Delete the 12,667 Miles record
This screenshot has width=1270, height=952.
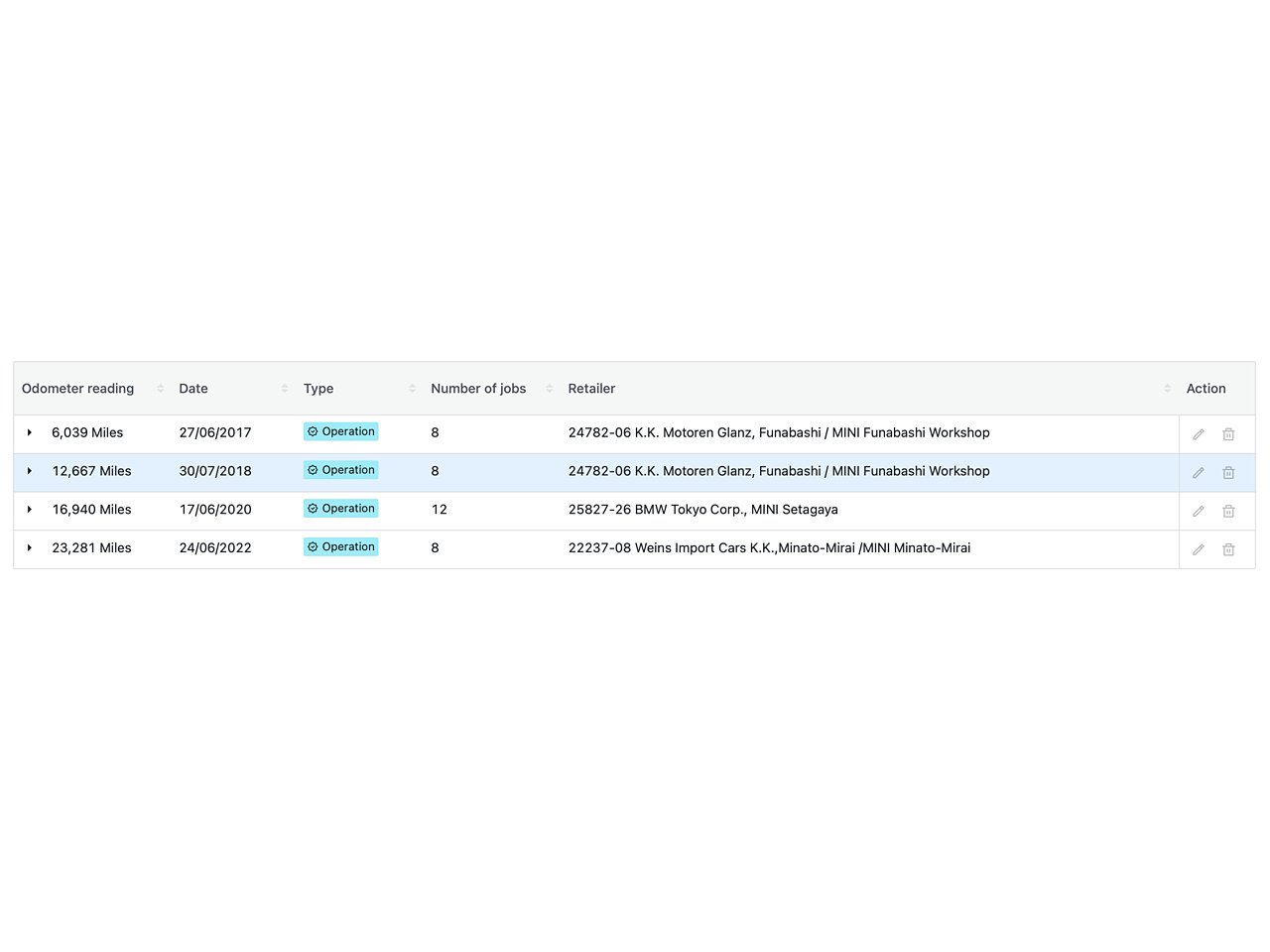(x=1228, y=473)
